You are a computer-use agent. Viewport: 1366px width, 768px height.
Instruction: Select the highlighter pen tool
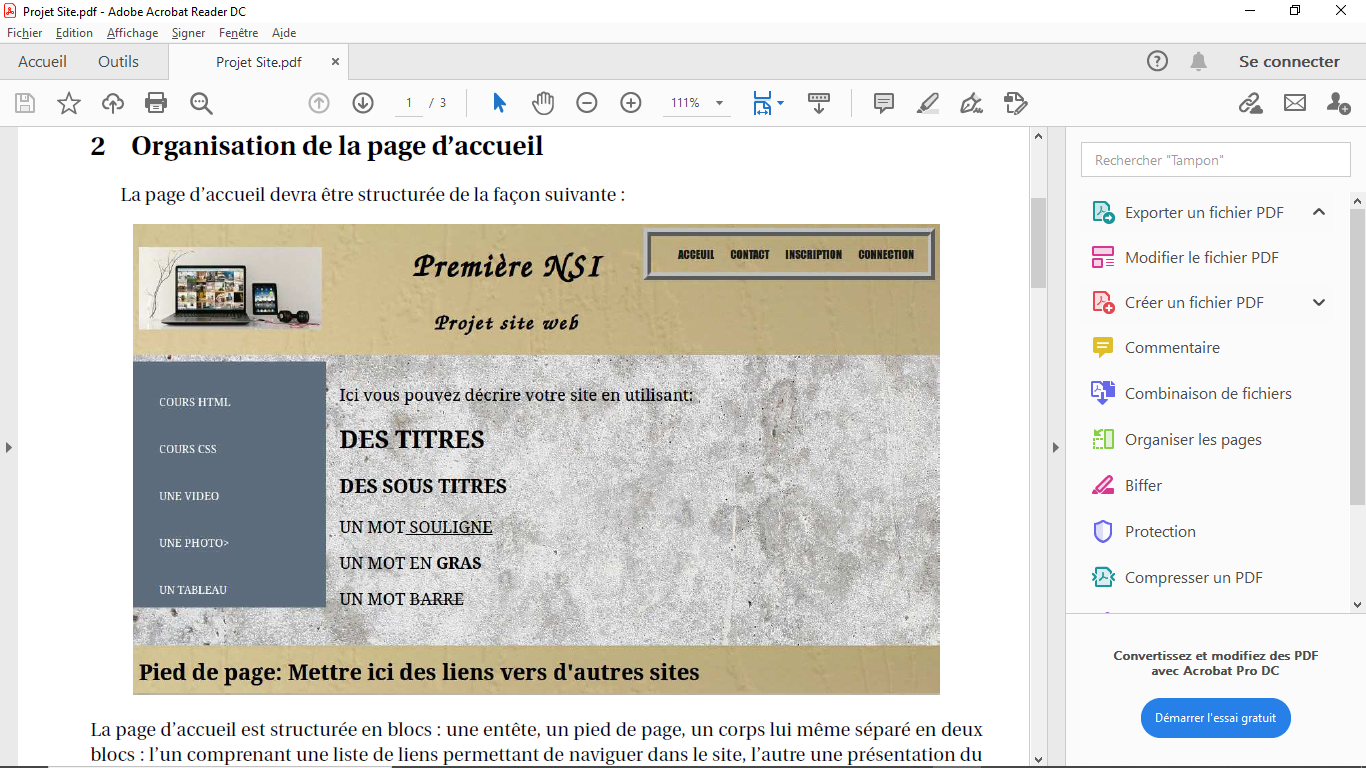(927, 103)
